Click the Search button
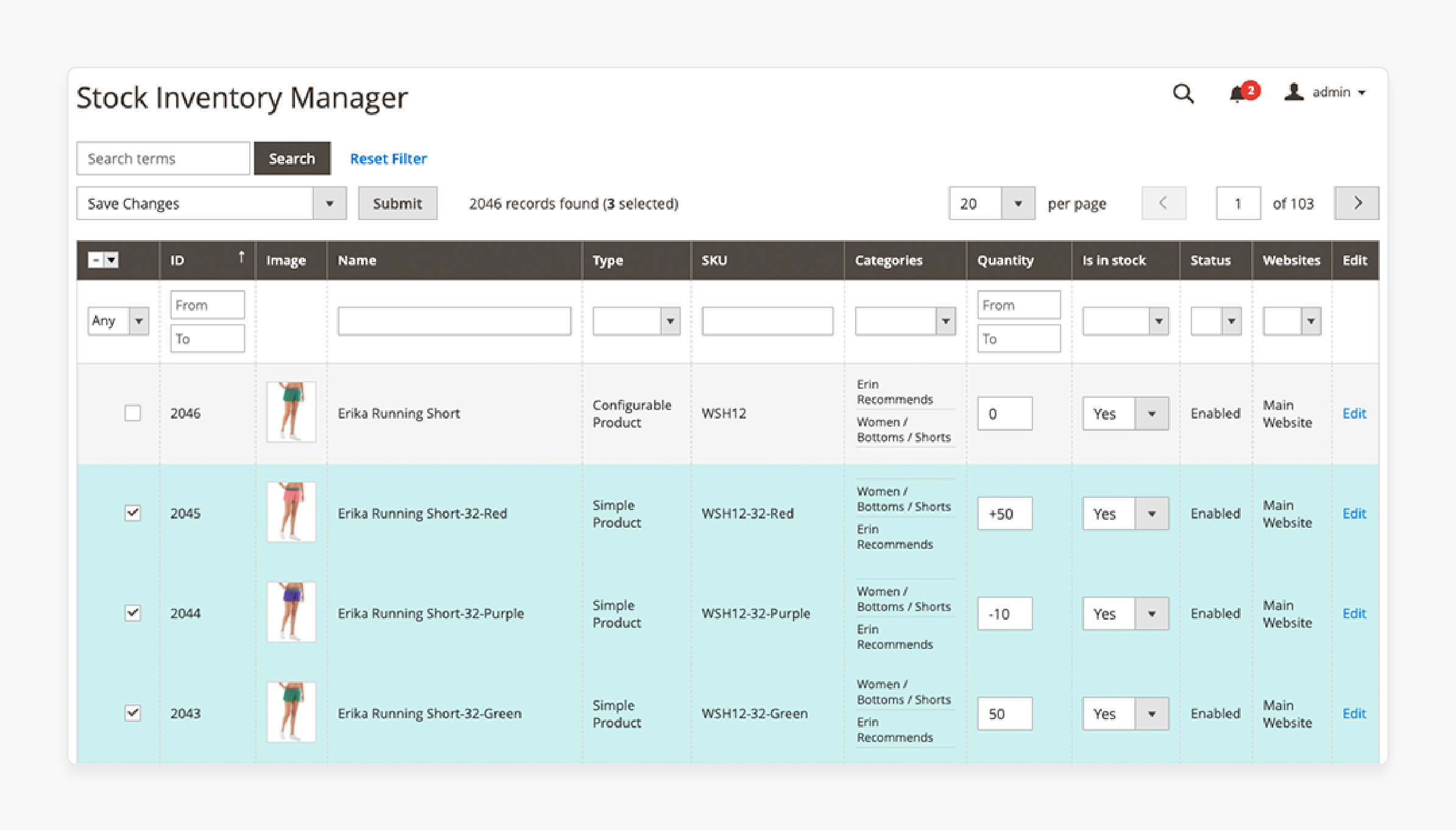The width and height of the screenshot is (1456, 830). pyautogui.click(x=292, y=158)
